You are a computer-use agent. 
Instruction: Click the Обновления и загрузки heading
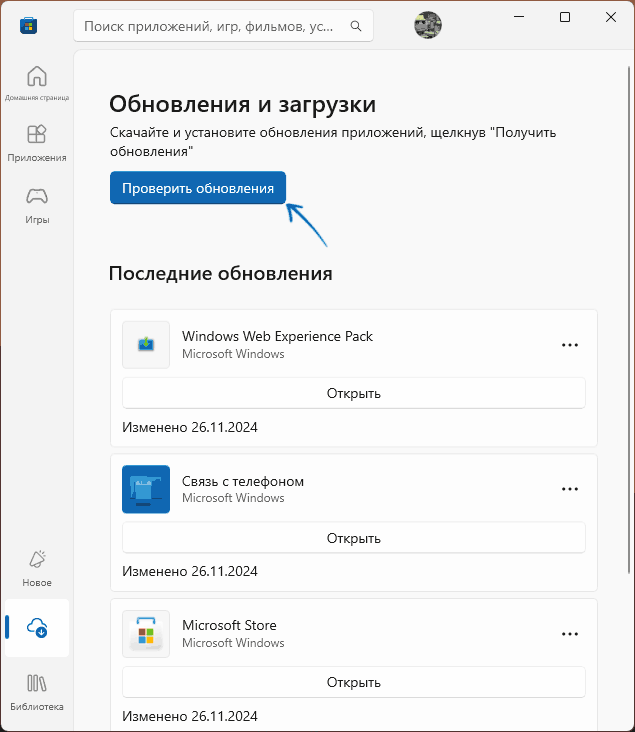[x=242, y=104]
